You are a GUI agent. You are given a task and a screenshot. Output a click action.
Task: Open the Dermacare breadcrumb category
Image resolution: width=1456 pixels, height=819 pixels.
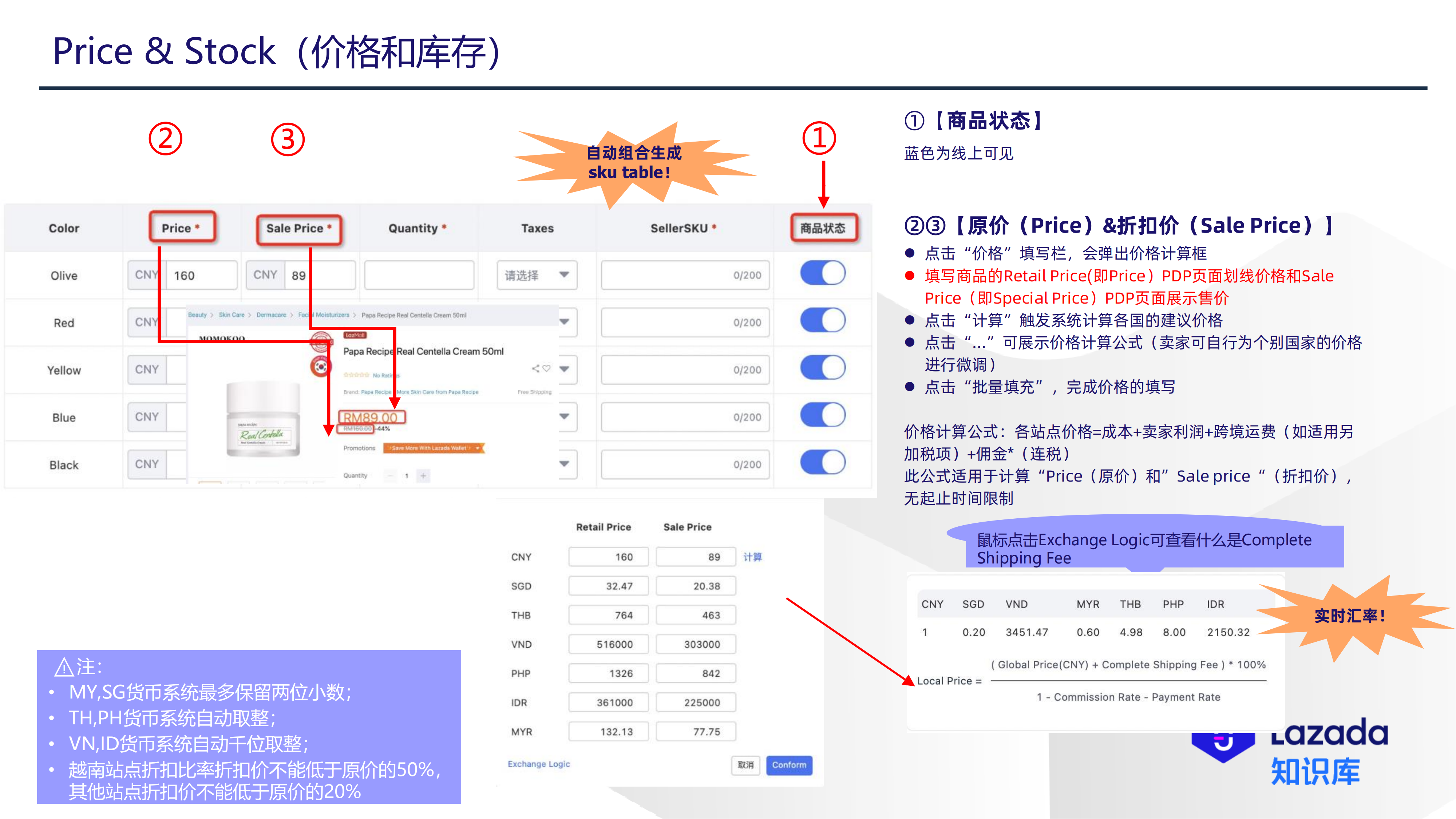click(x=271, y=315)
